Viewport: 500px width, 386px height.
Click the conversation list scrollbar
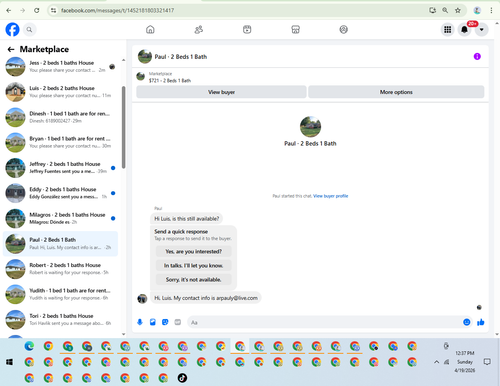point(124,127)
